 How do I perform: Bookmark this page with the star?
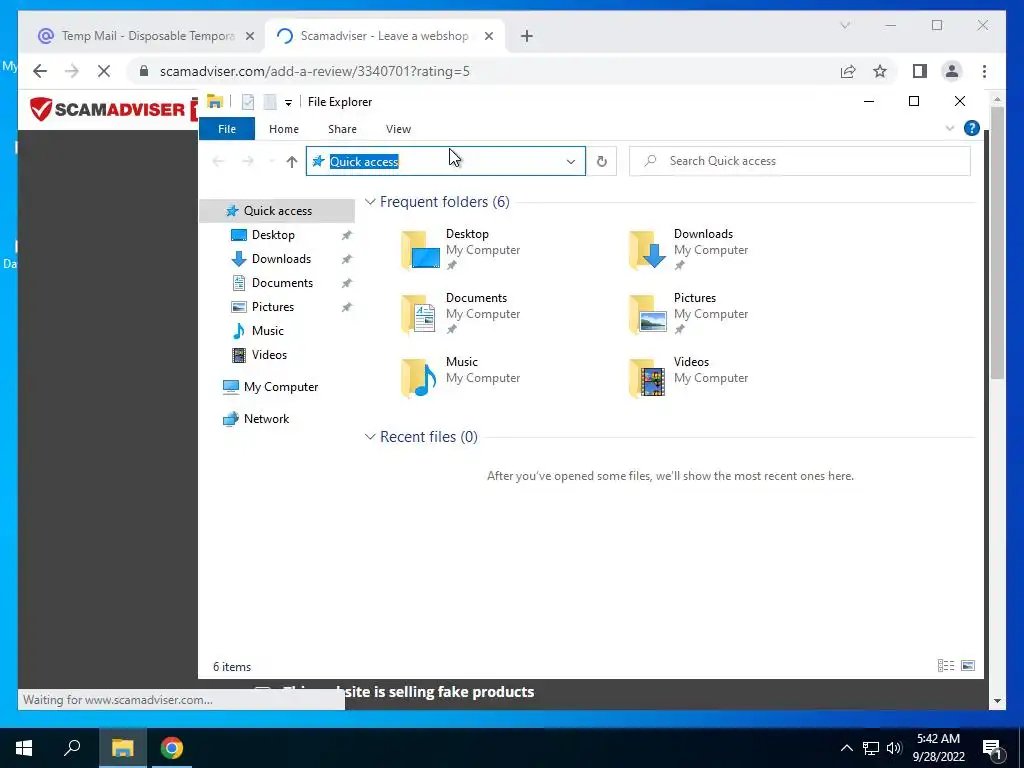click(880, 71)
